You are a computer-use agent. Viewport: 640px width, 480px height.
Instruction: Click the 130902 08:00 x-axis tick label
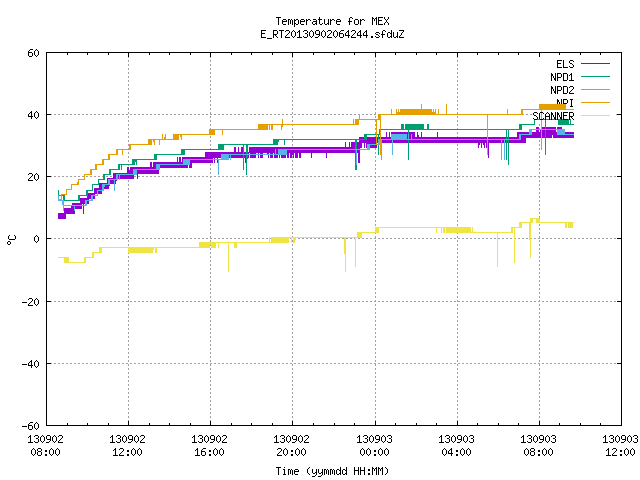point(45,446)
